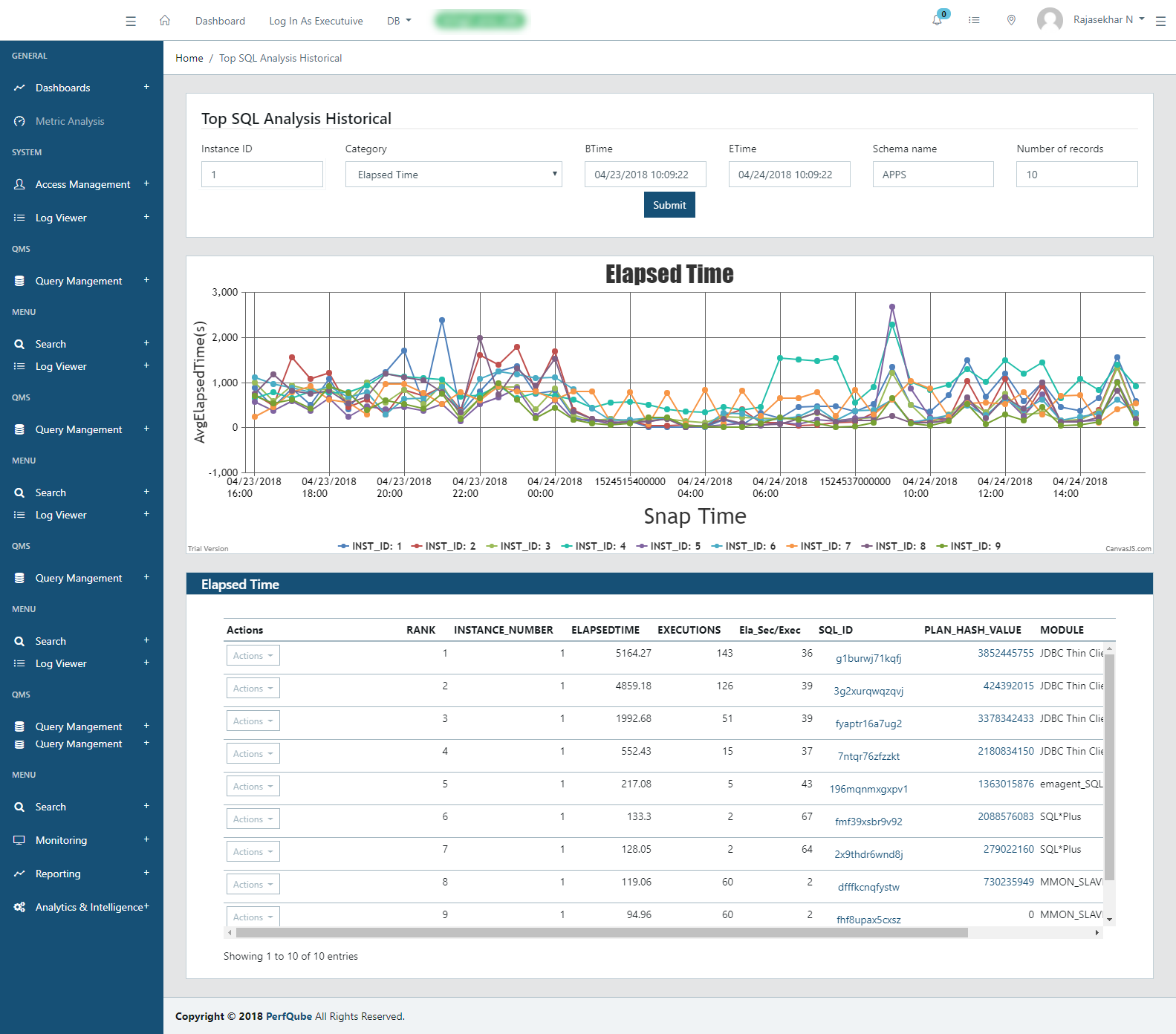Expand the DB dropdown in top navigation
The image size is (1176, 1034).
(399, 21)
